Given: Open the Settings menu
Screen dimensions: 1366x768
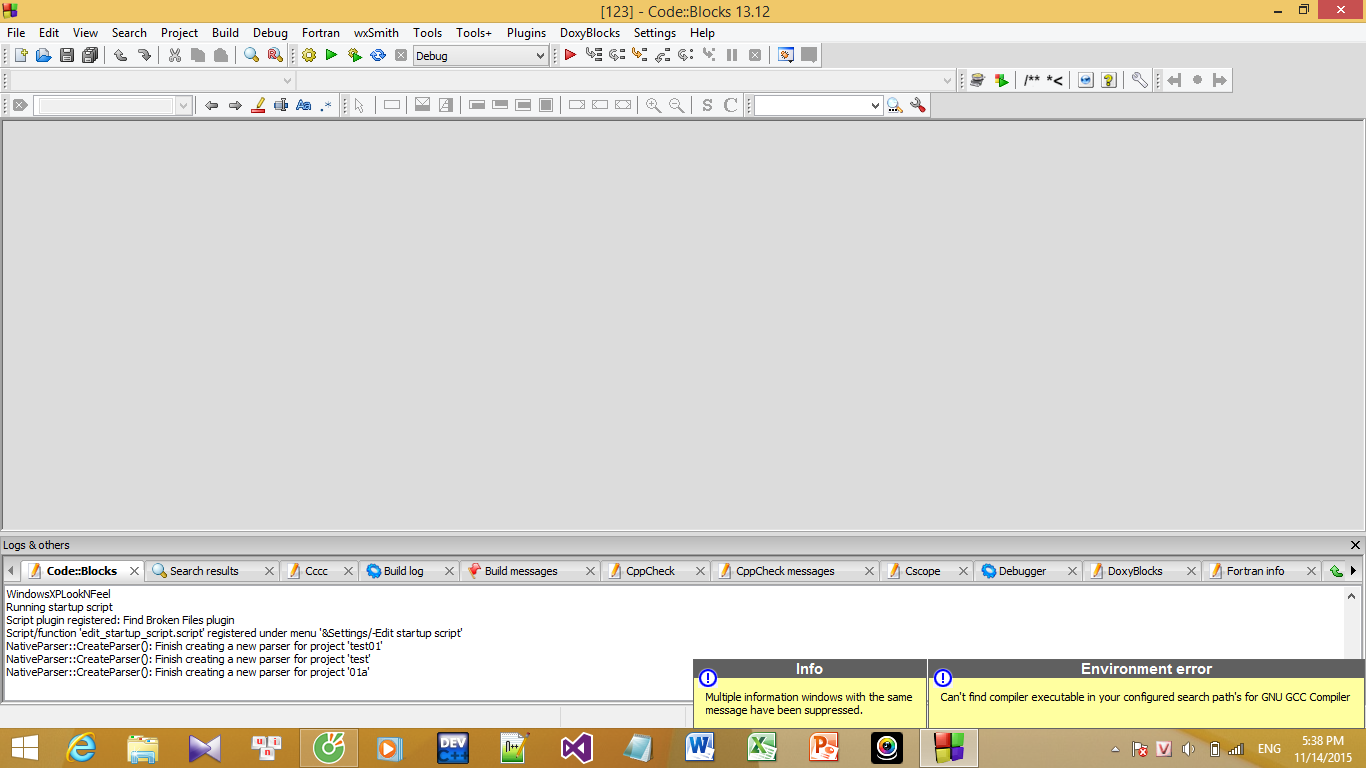Looking at the screenshot, I should click(655, 32).
